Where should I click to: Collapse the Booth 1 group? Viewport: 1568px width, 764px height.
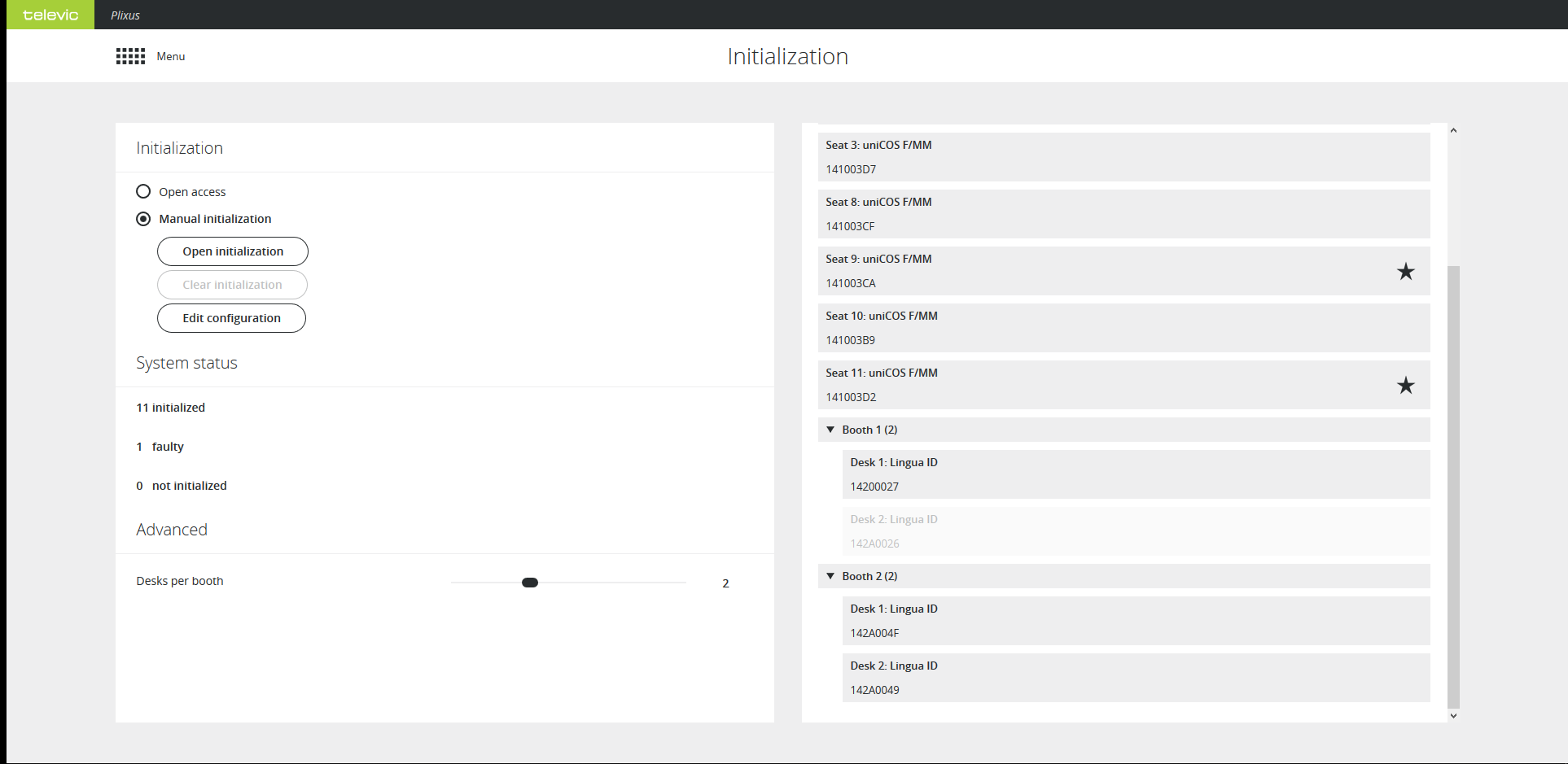[830, 430]
